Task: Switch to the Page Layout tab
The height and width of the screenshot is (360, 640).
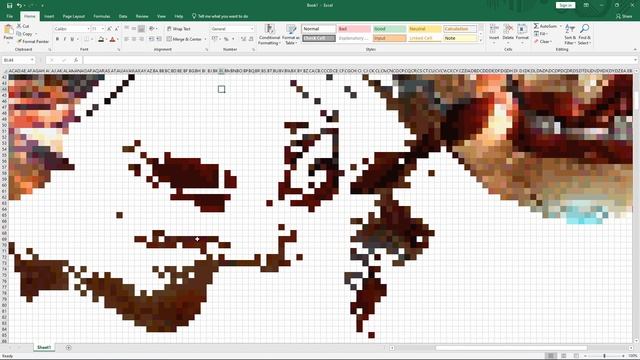Action: pos(73,16)
